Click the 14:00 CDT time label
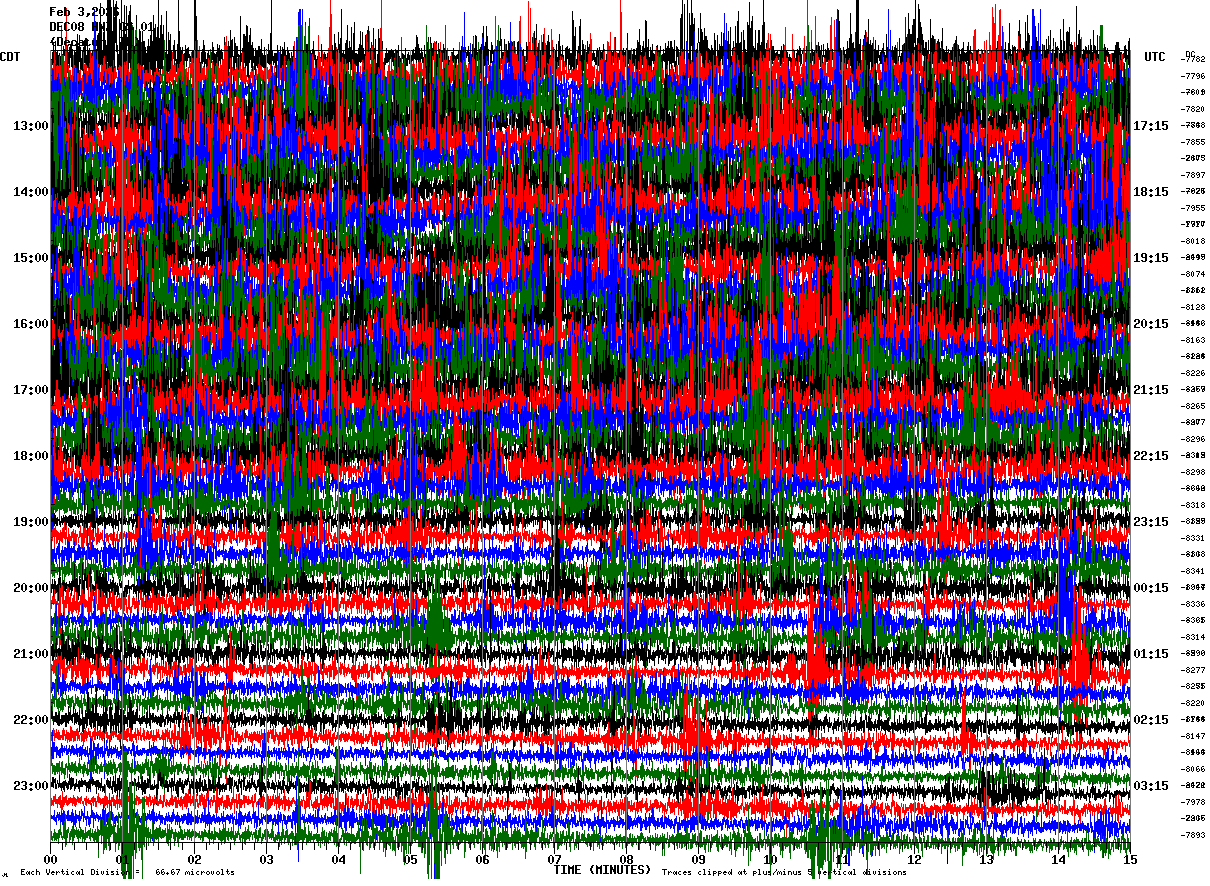The image size is (1210, 886). point(30,192)
